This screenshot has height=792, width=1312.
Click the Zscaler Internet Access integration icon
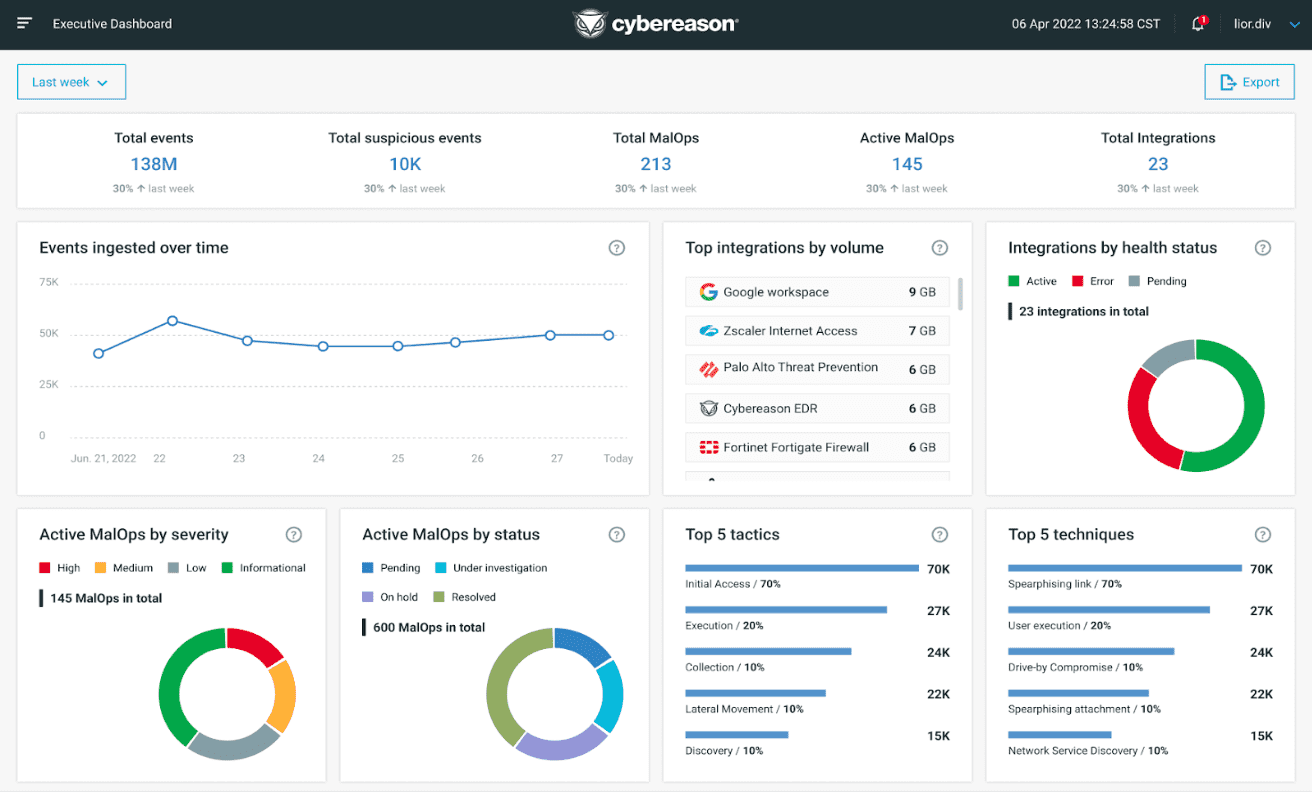[708, 330]
